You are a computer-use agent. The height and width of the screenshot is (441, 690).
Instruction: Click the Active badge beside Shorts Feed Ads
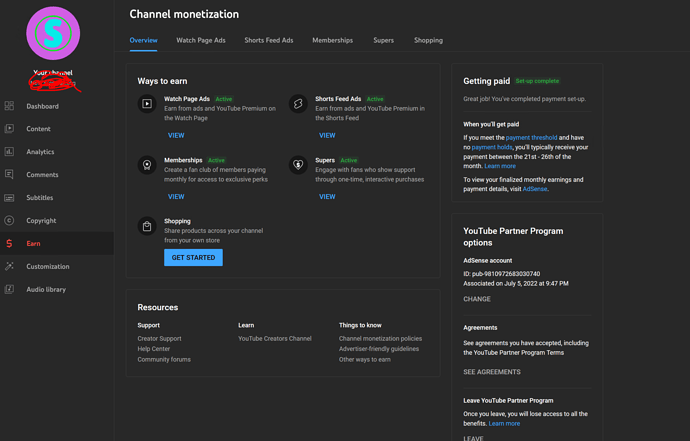375,99
